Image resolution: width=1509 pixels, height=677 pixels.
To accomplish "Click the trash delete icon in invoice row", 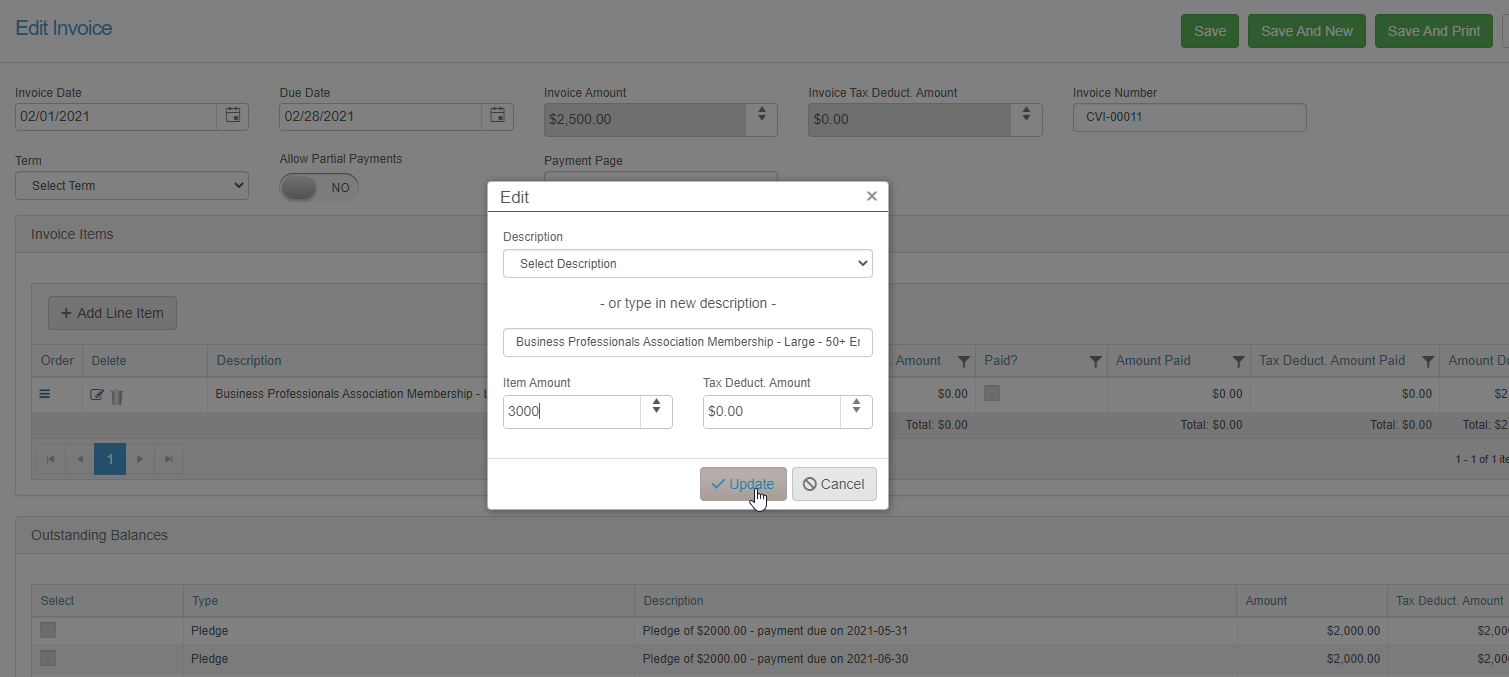I will tap(117, 396).
